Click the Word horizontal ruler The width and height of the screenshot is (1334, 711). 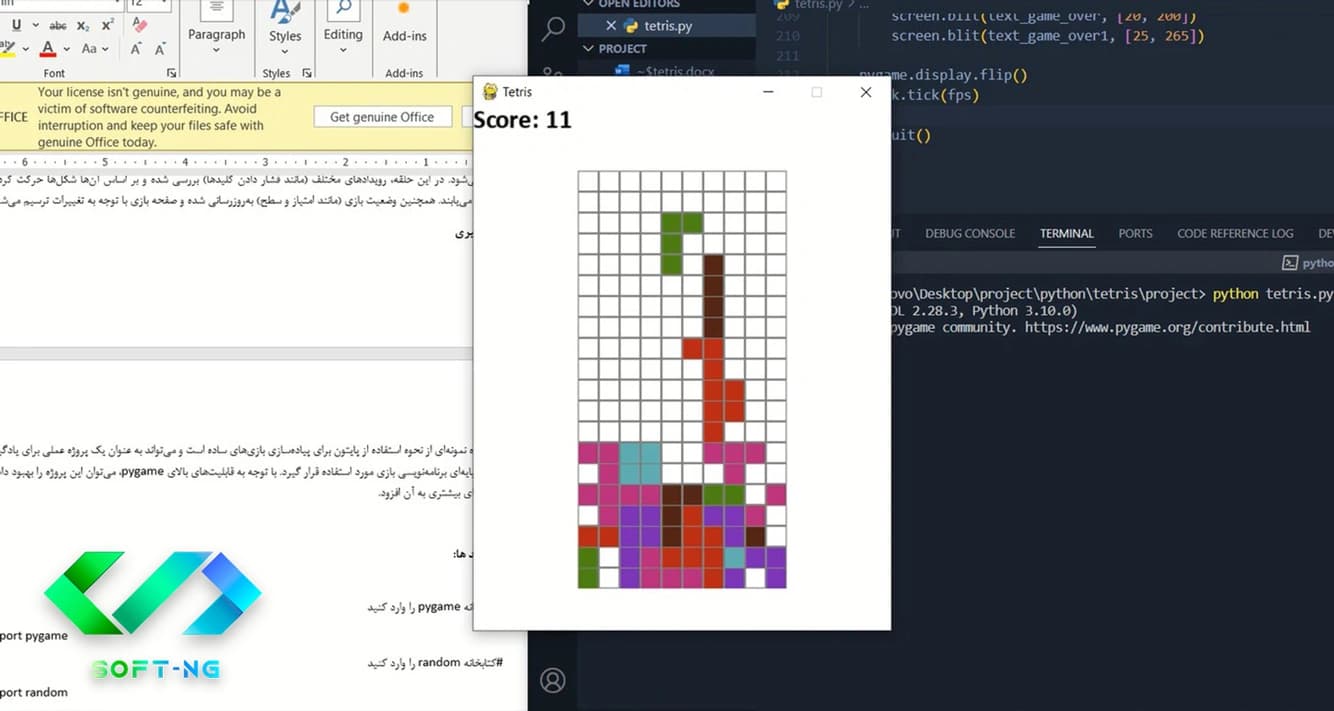point(236,161)
